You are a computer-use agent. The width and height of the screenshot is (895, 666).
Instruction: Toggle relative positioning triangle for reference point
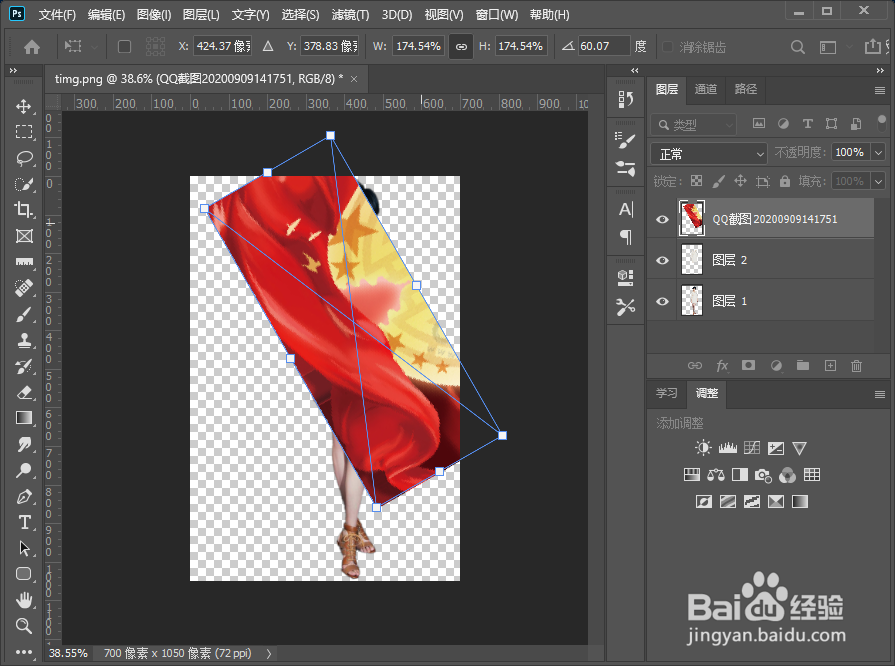tap(268, 47)
